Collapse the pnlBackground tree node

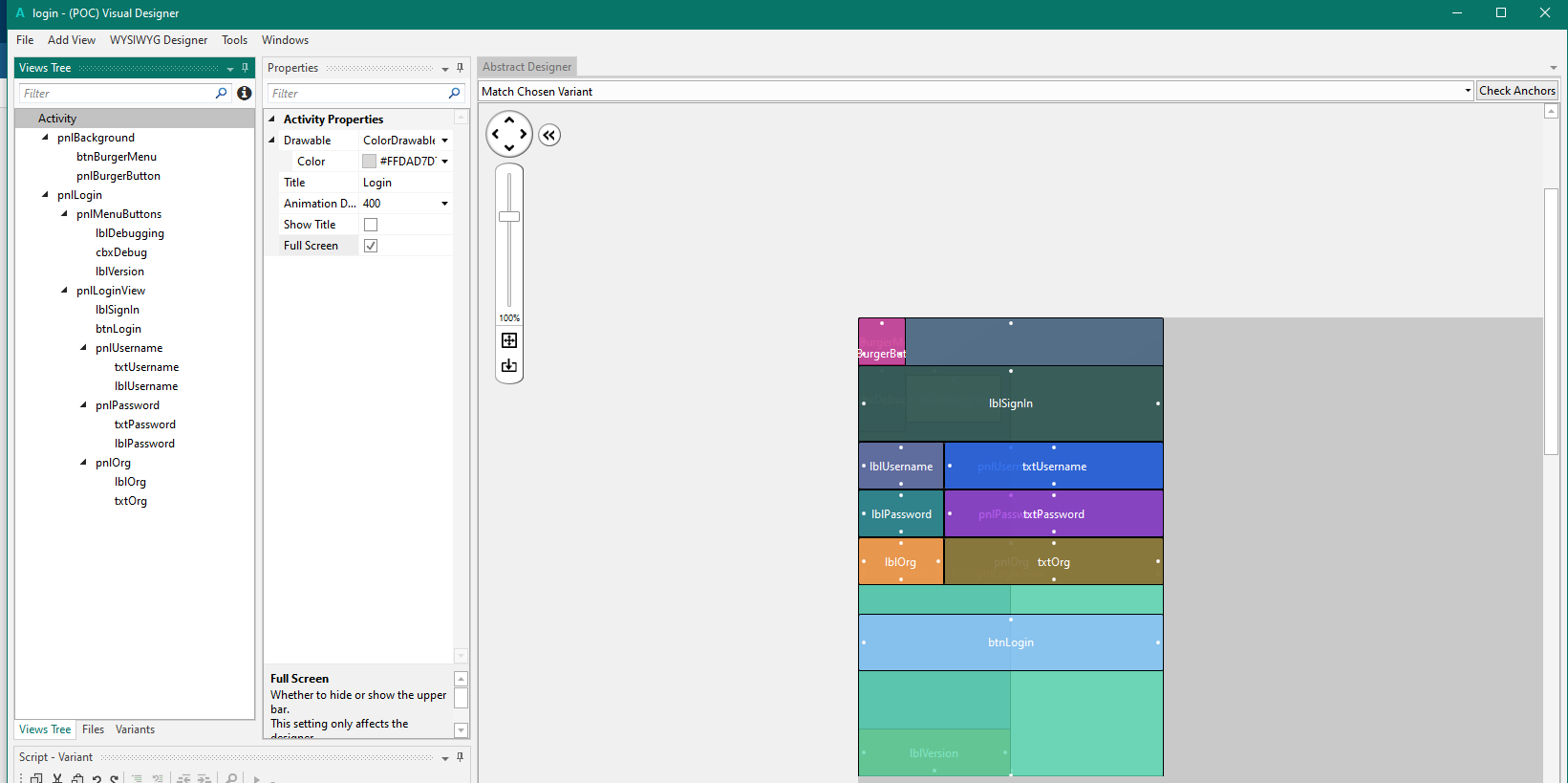(x=45, y=138)
